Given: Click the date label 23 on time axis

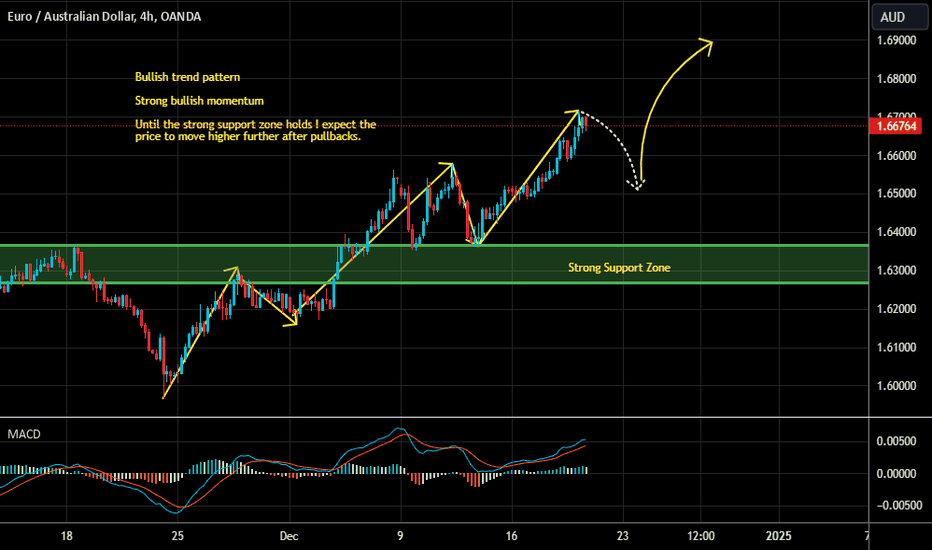Looking at the screenshot, I should click(622, 536).
